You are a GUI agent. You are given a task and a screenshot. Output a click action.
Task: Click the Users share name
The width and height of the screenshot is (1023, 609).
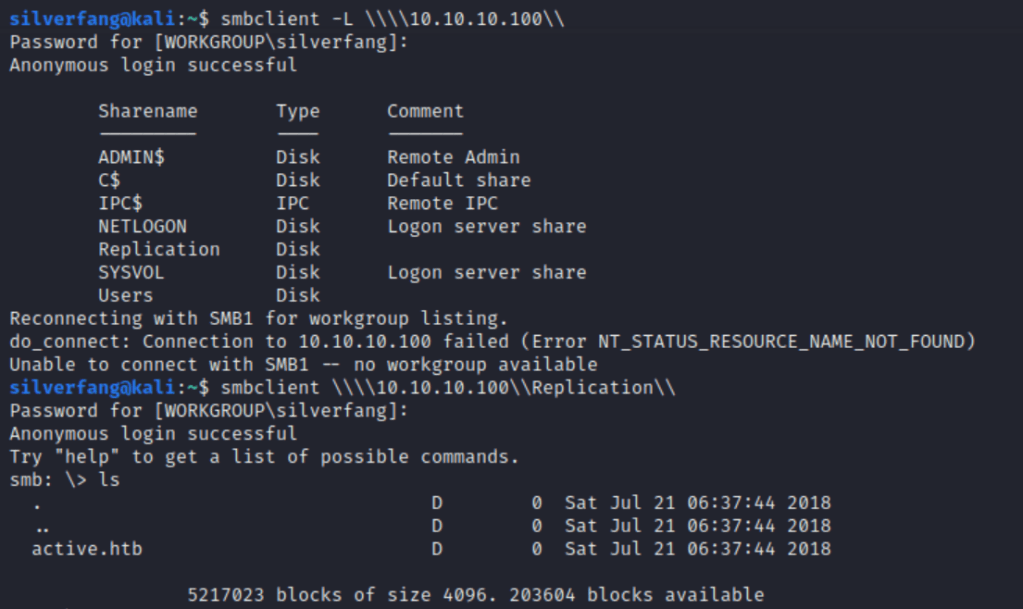click(x=126, y=295)
